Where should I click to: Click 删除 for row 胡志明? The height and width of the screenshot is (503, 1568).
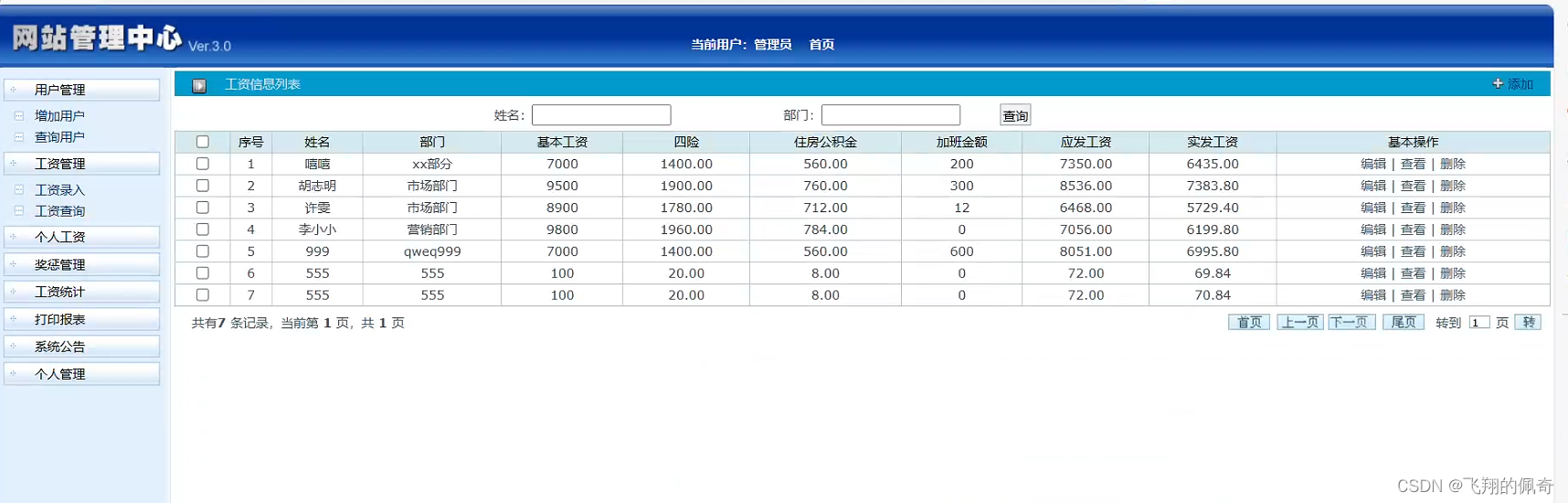tap(1453, 186)
